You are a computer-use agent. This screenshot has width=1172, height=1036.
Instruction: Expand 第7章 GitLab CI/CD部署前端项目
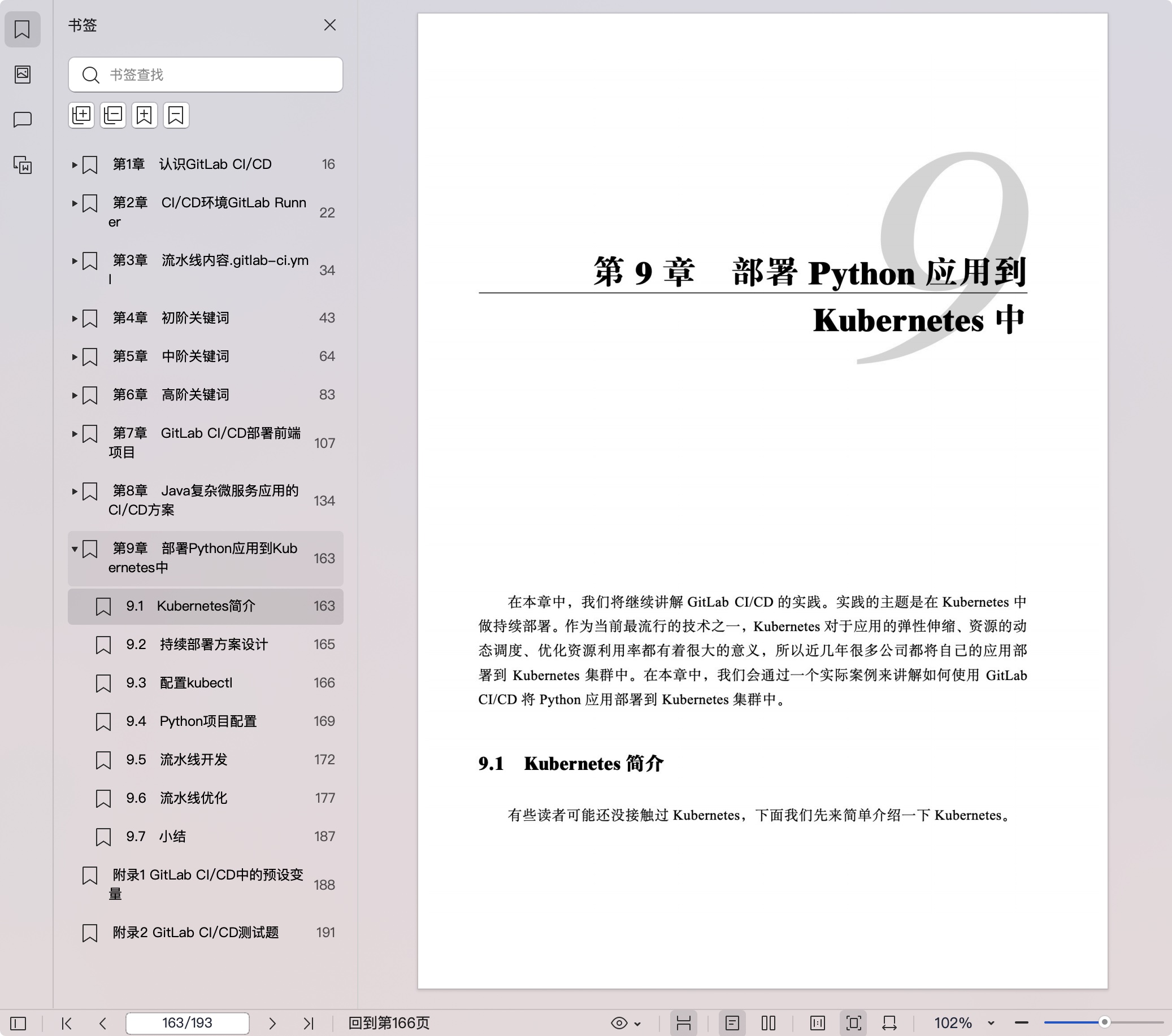[x=75, y=433]
